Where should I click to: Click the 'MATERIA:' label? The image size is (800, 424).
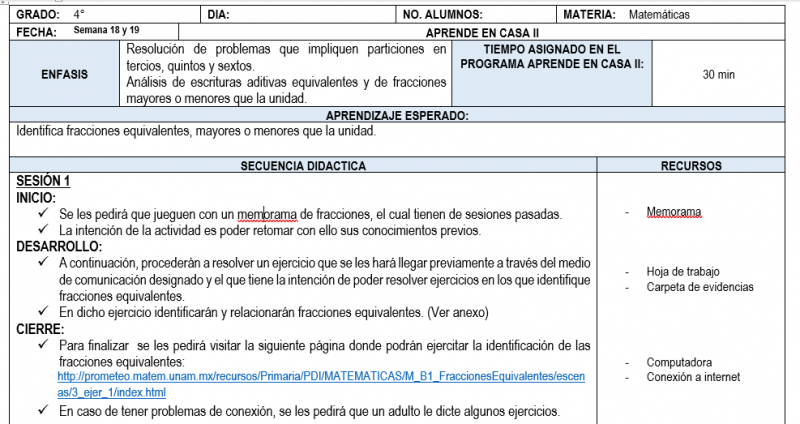point(589,15)
